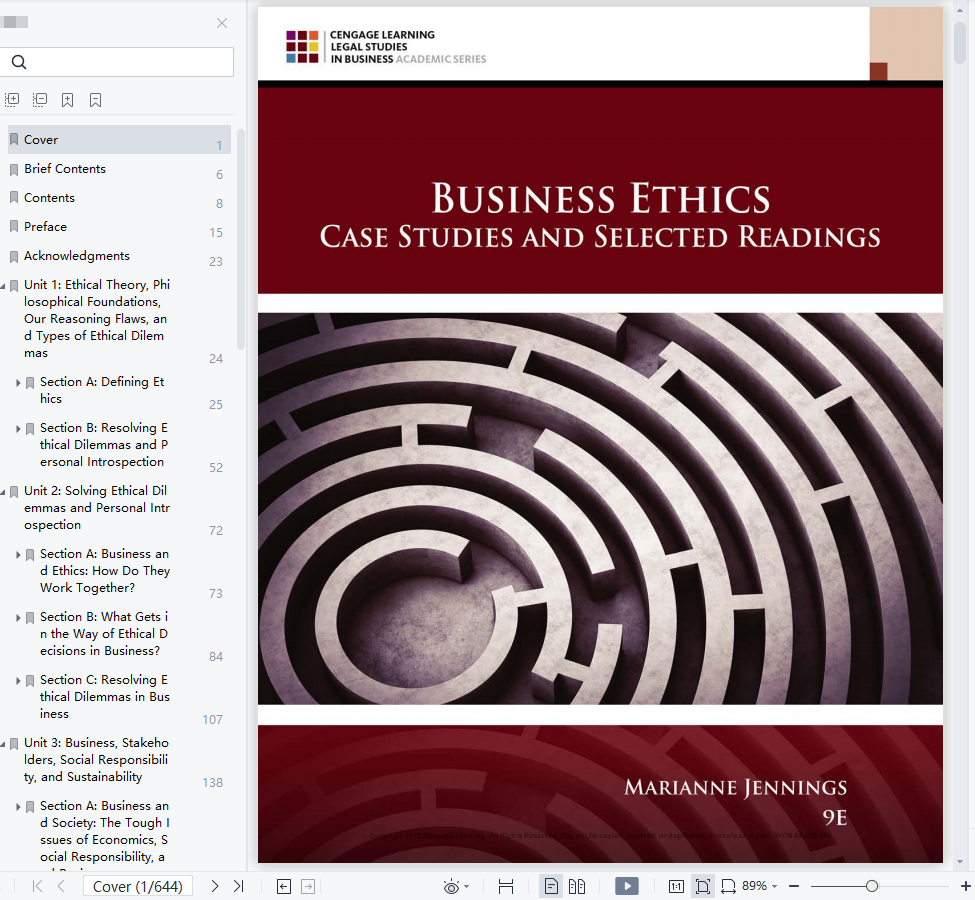Switch to two-page view
This screenshot has height=900, width=975.
click(577, 886)
